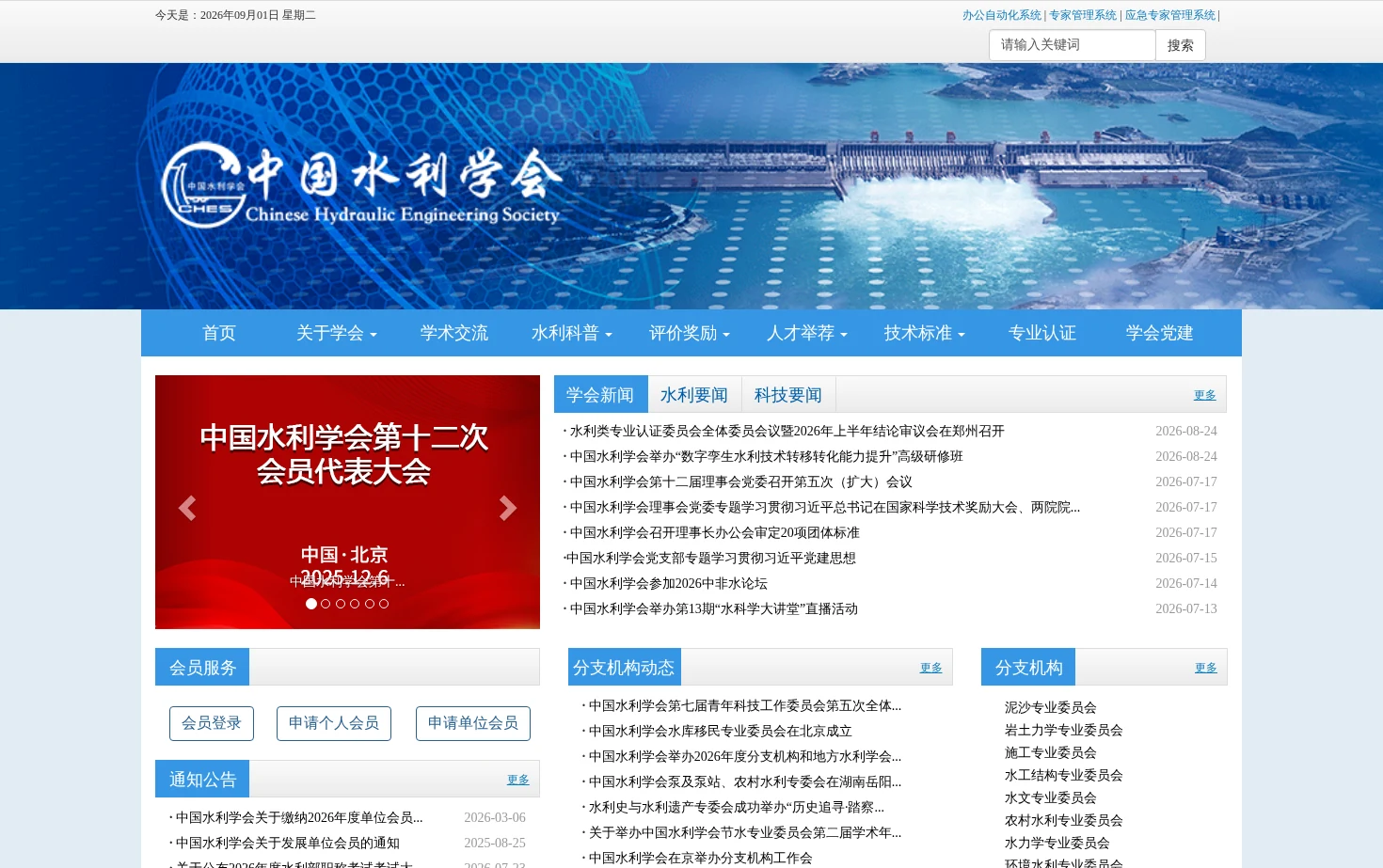Open the 水工结构专业委员会 link
The height and width of the screenshot is (868, 1383).
[1064, 775]
